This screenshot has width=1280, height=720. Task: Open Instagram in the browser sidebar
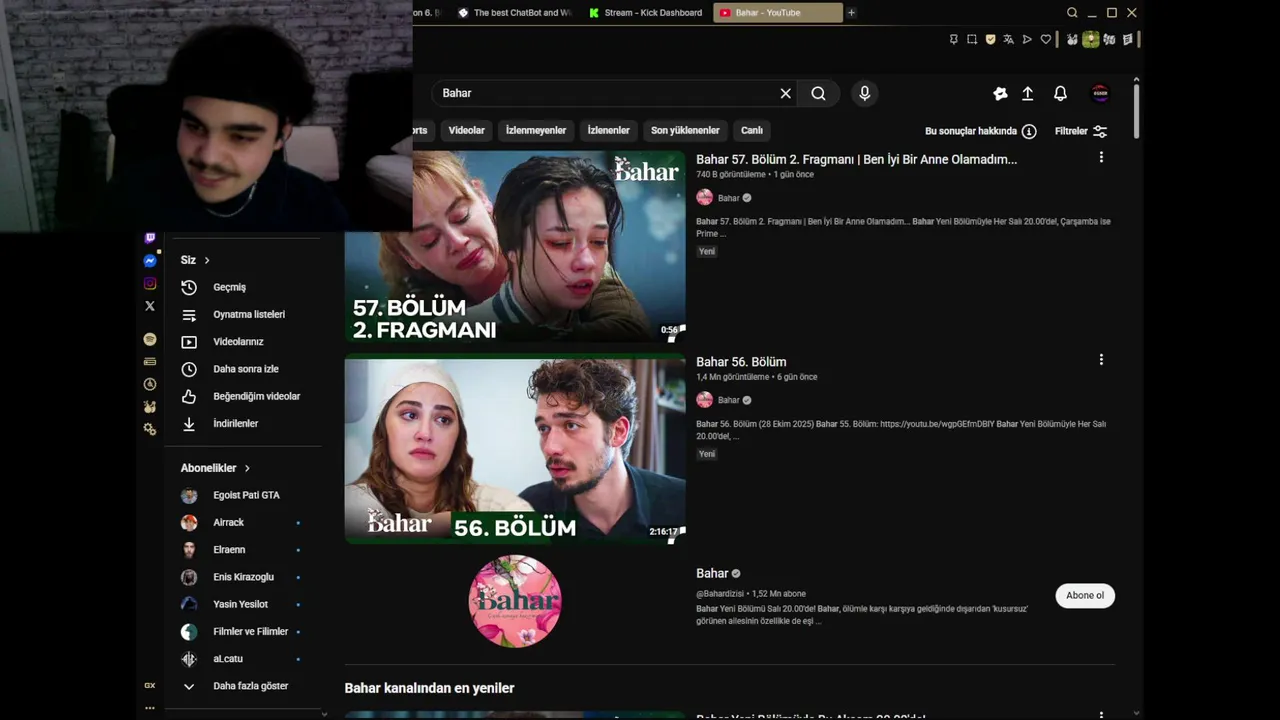(x=150, y=284)
